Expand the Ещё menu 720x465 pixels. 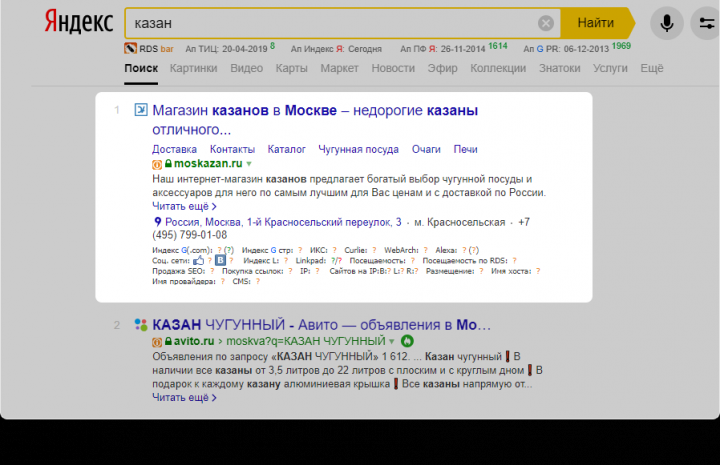[652, 68]
